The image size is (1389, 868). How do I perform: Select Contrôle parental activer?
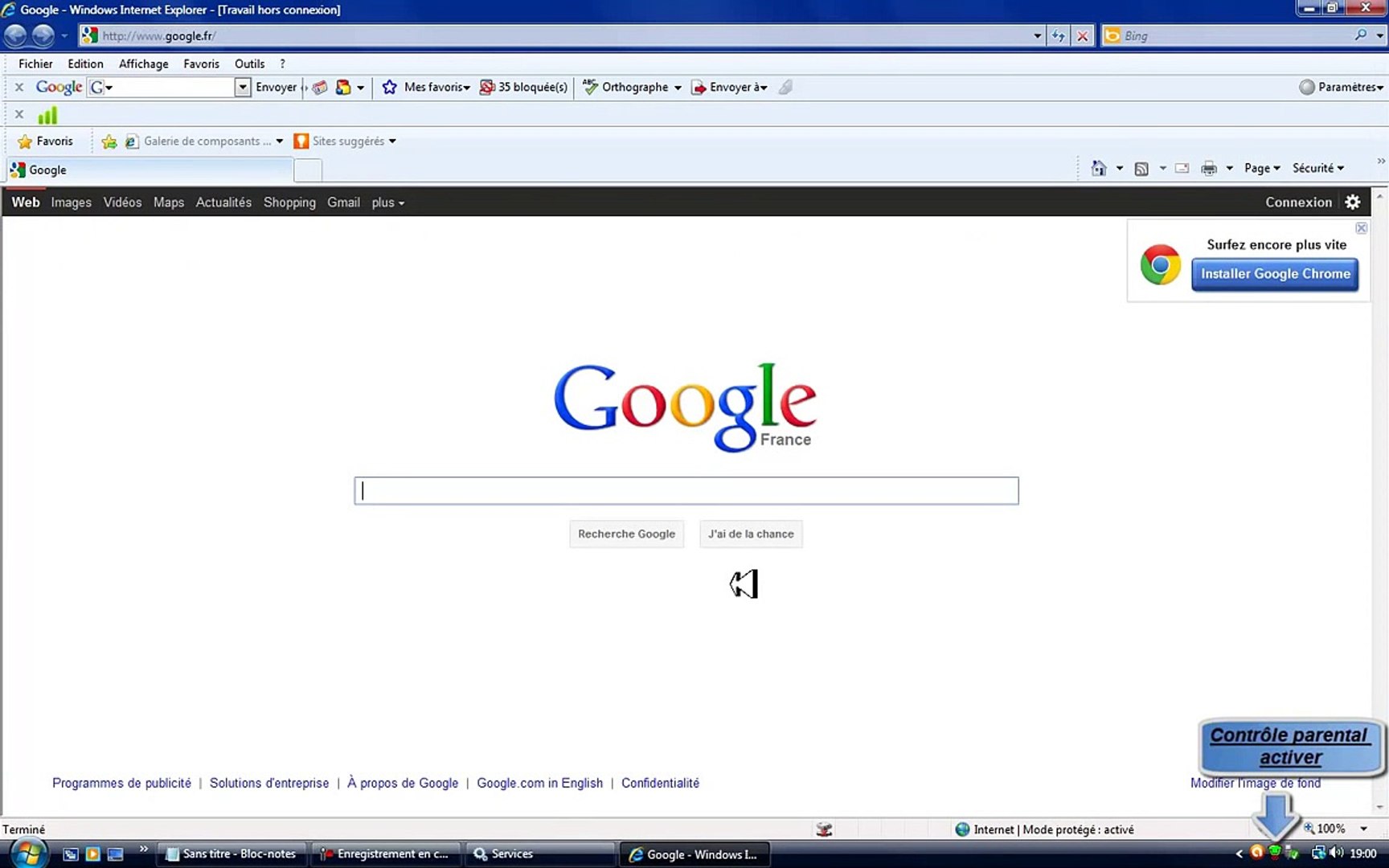(x=1289, y=746)
